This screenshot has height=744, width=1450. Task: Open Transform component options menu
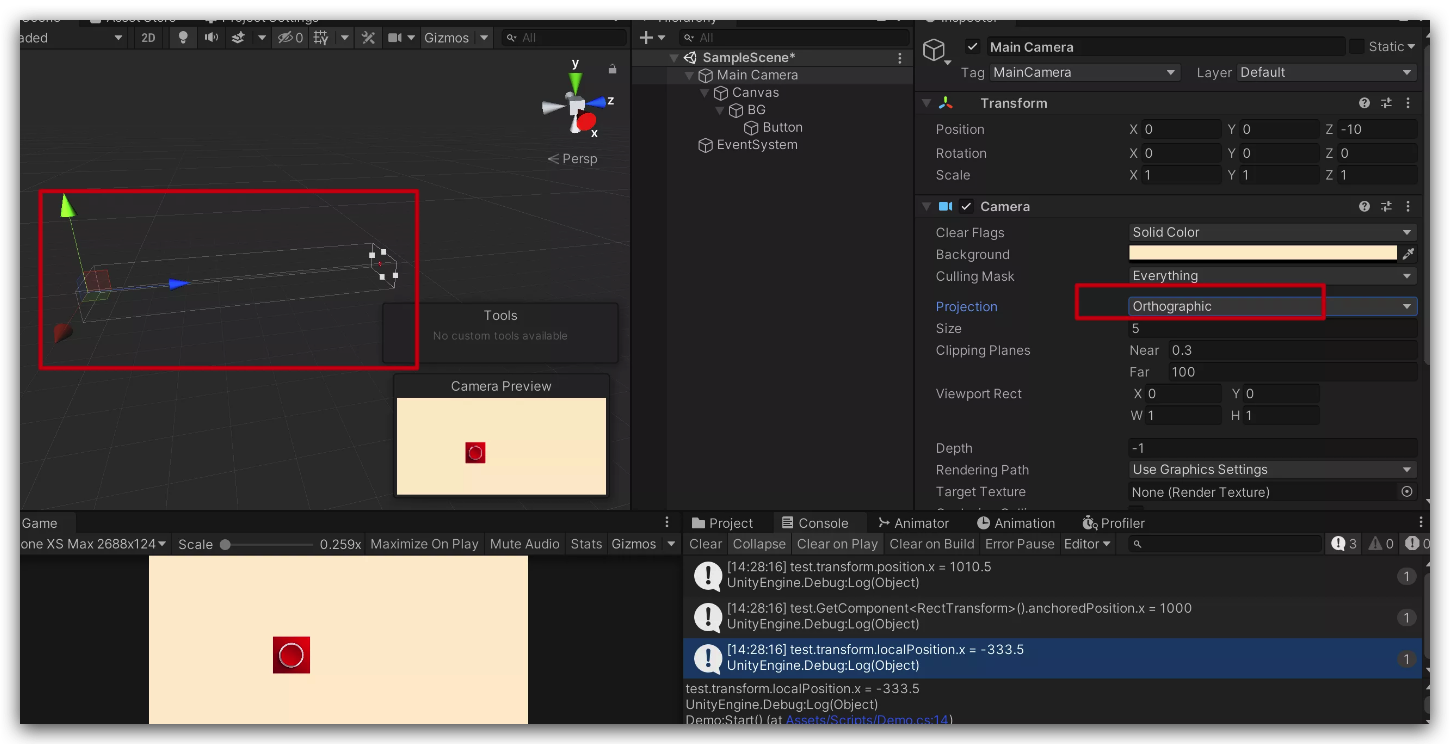(1408, 103)
